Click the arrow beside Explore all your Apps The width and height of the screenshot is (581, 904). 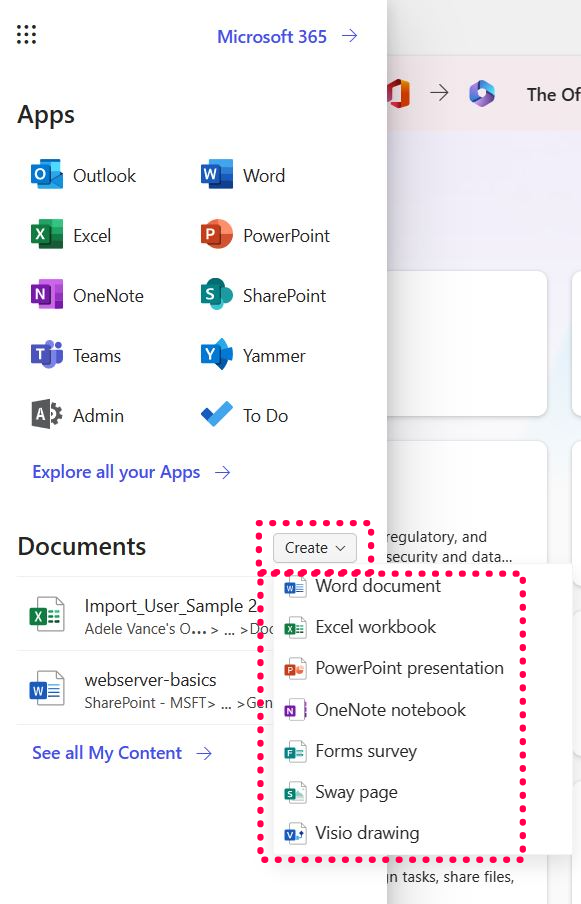(222, 473)
